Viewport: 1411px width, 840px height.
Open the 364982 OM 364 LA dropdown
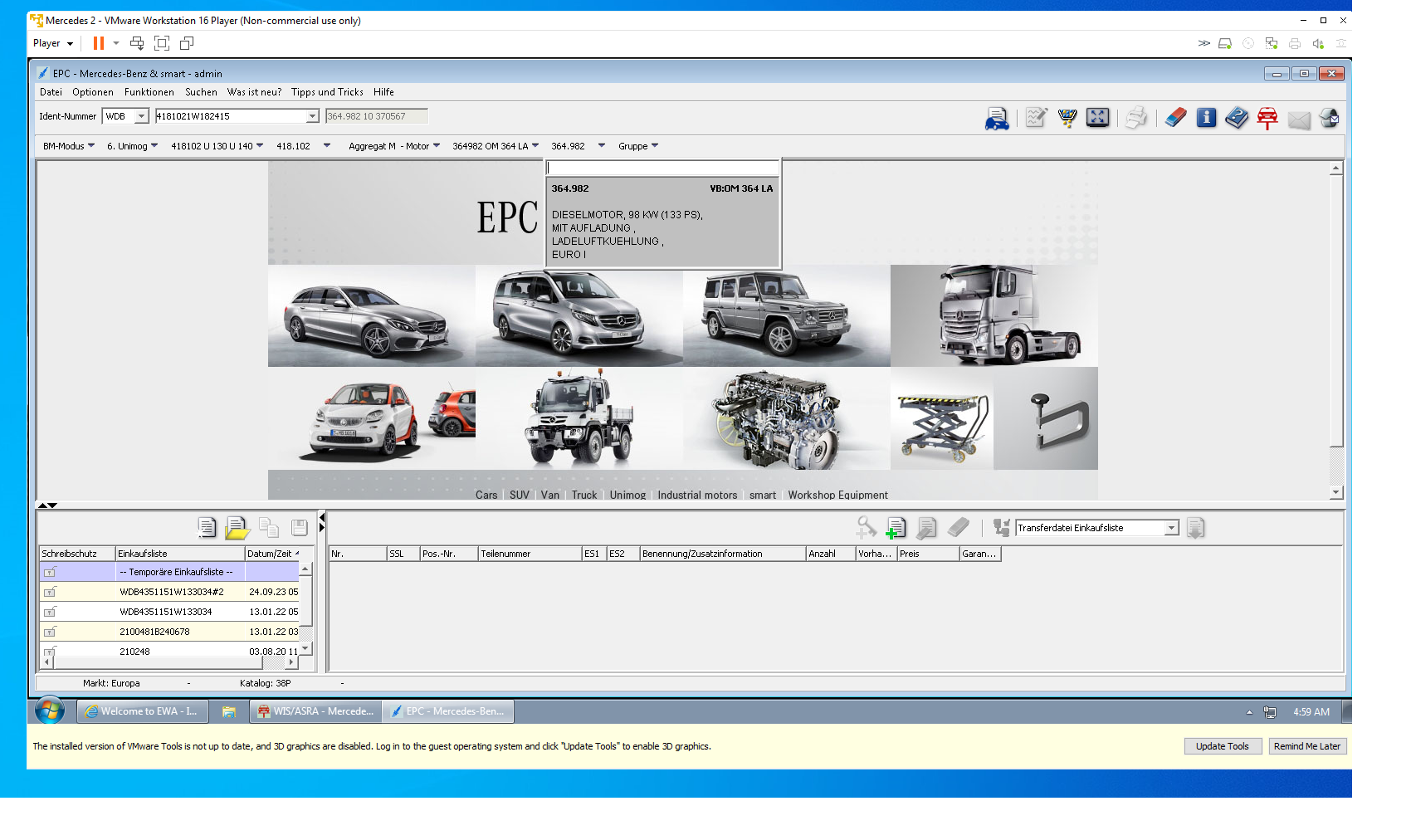tap(496, 146)
